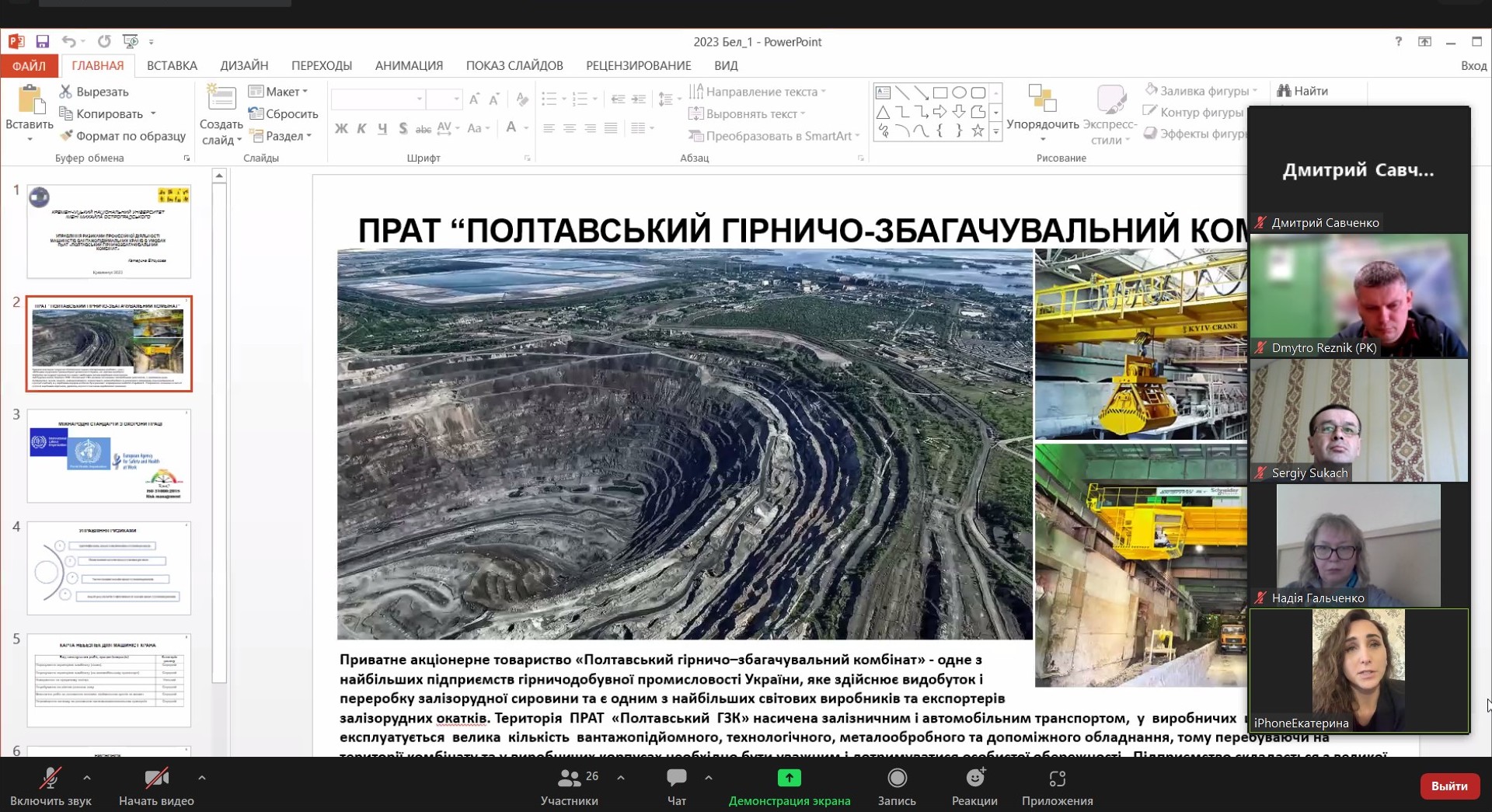Switch to the АНИМАЦИЯ ribbon tab

click(409, 66)
